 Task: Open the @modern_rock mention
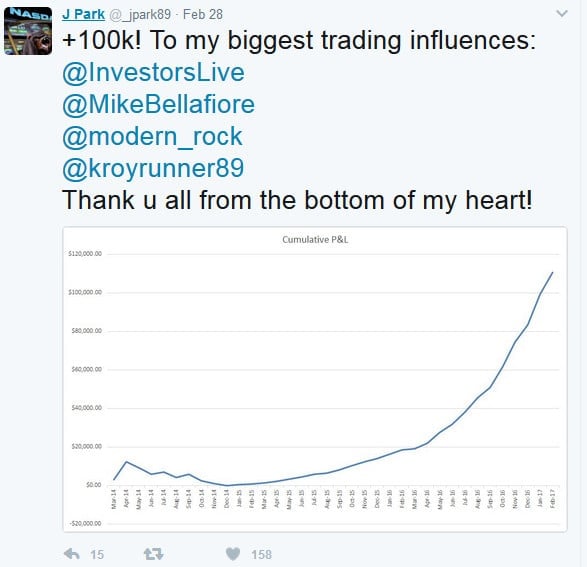152,136
